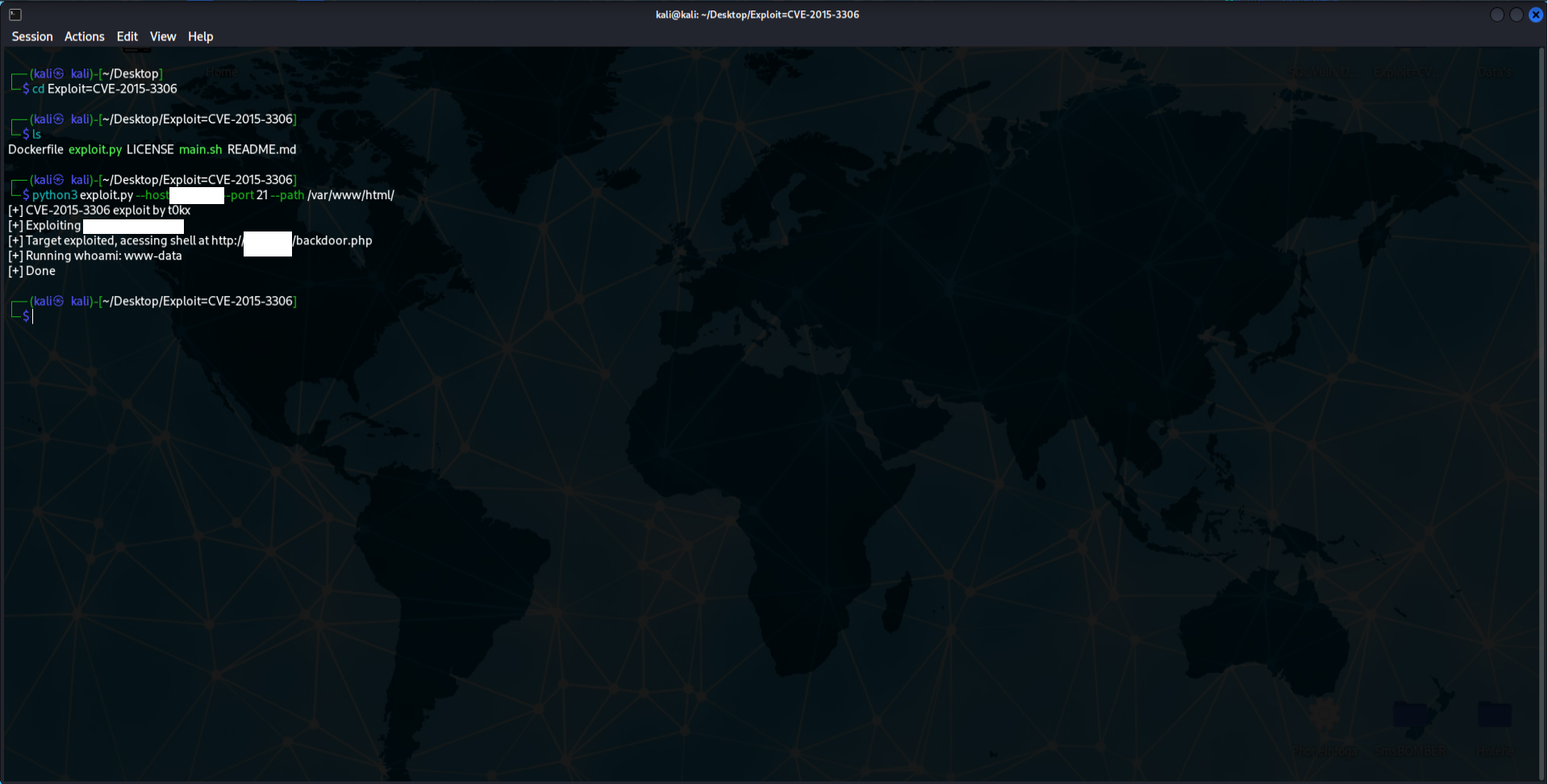Select 'README.md' in the ls output
Image resolution: width=1548 pixels, height=784 pixels.
[262, 149]
